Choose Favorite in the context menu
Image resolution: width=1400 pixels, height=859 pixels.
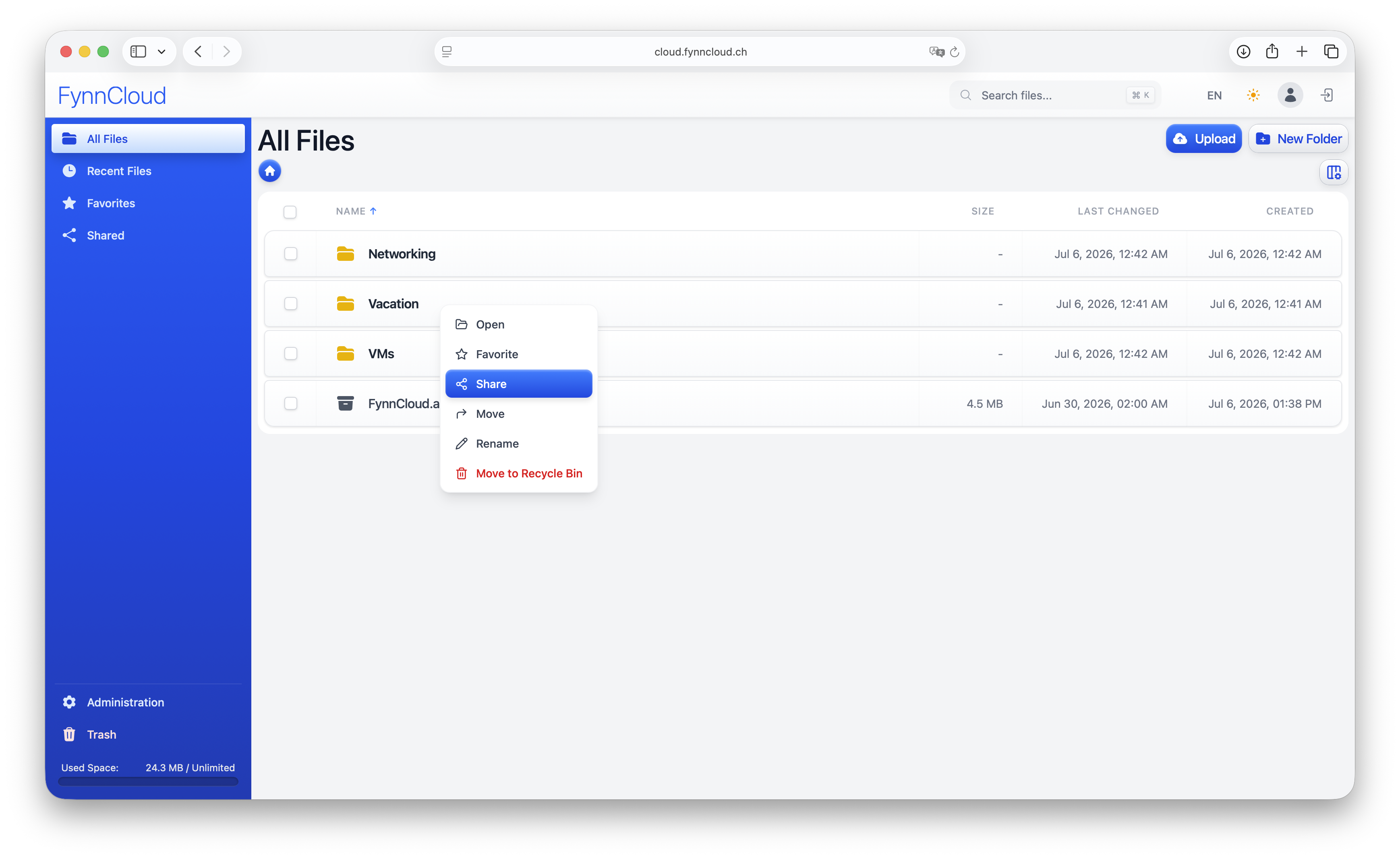pyautogui.click(x=518, y=354)
